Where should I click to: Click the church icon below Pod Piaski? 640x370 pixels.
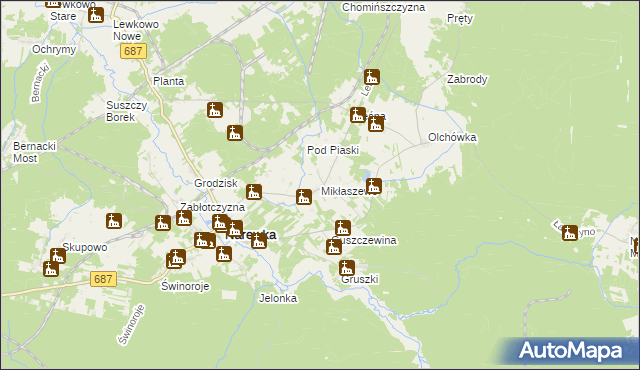pyautogui.click(x=304, y=197)
